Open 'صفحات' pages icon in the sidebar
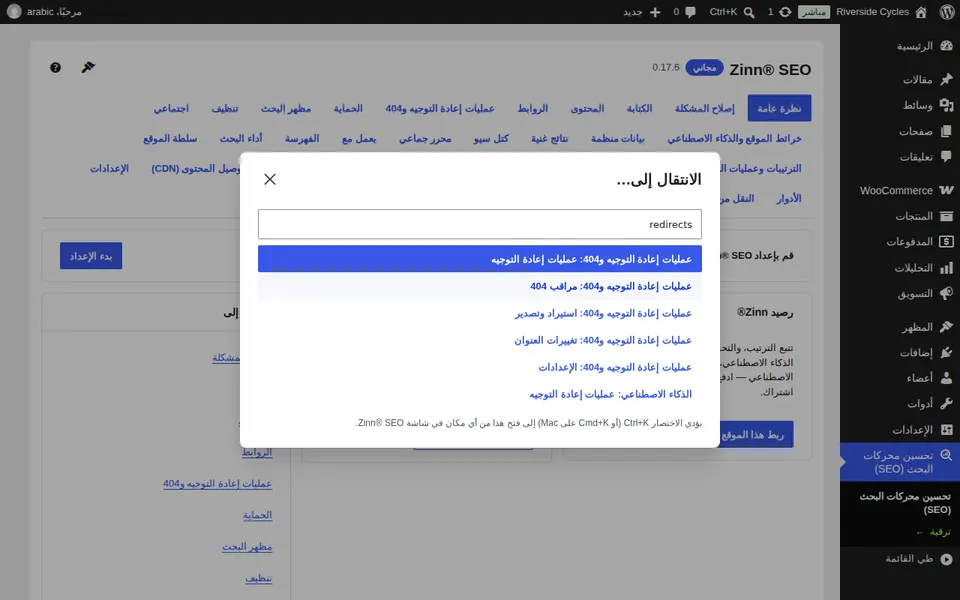960x600 pixels. [946, 131]
